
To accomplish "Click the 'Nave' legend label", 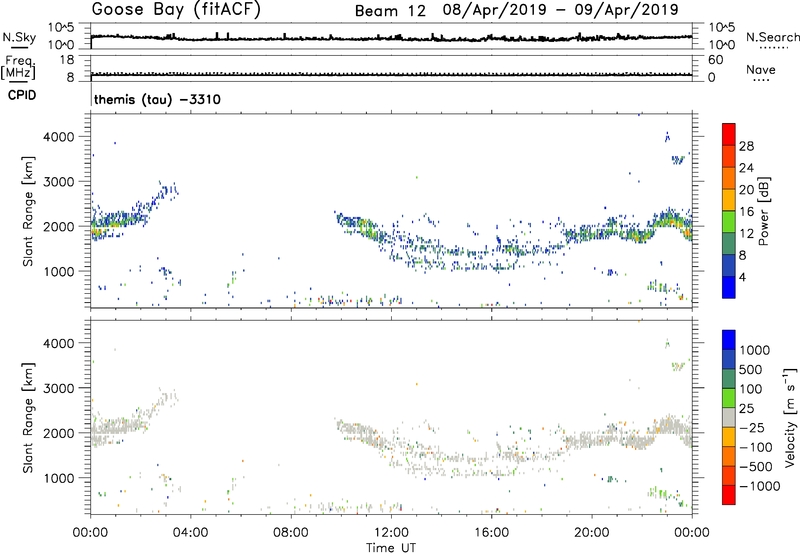I will (x=760, y=69).
